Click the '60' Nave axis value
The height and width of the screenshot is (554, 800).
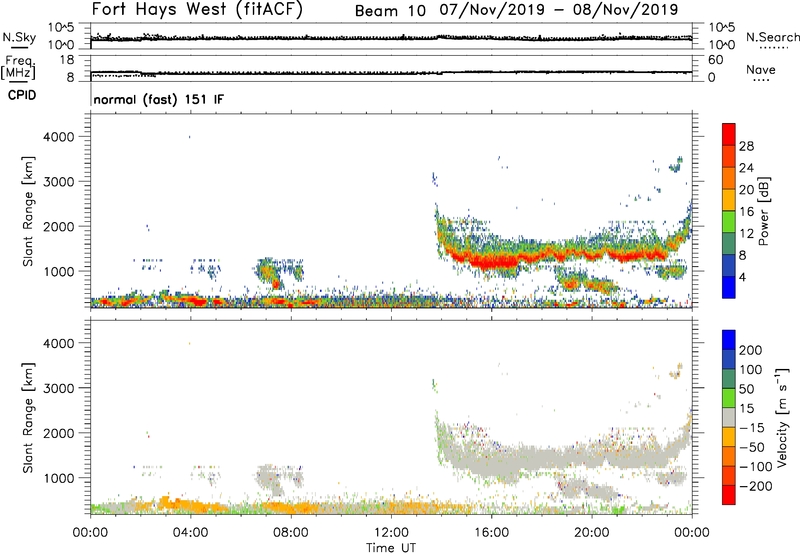coord(715,60)
